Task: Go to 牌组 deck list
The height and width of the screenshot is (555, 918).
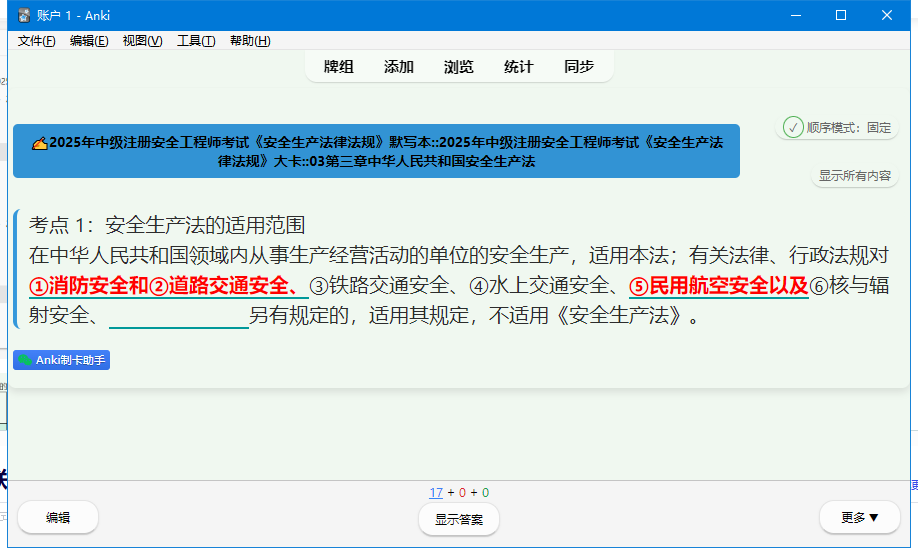Action: click(x=339, y=67)
